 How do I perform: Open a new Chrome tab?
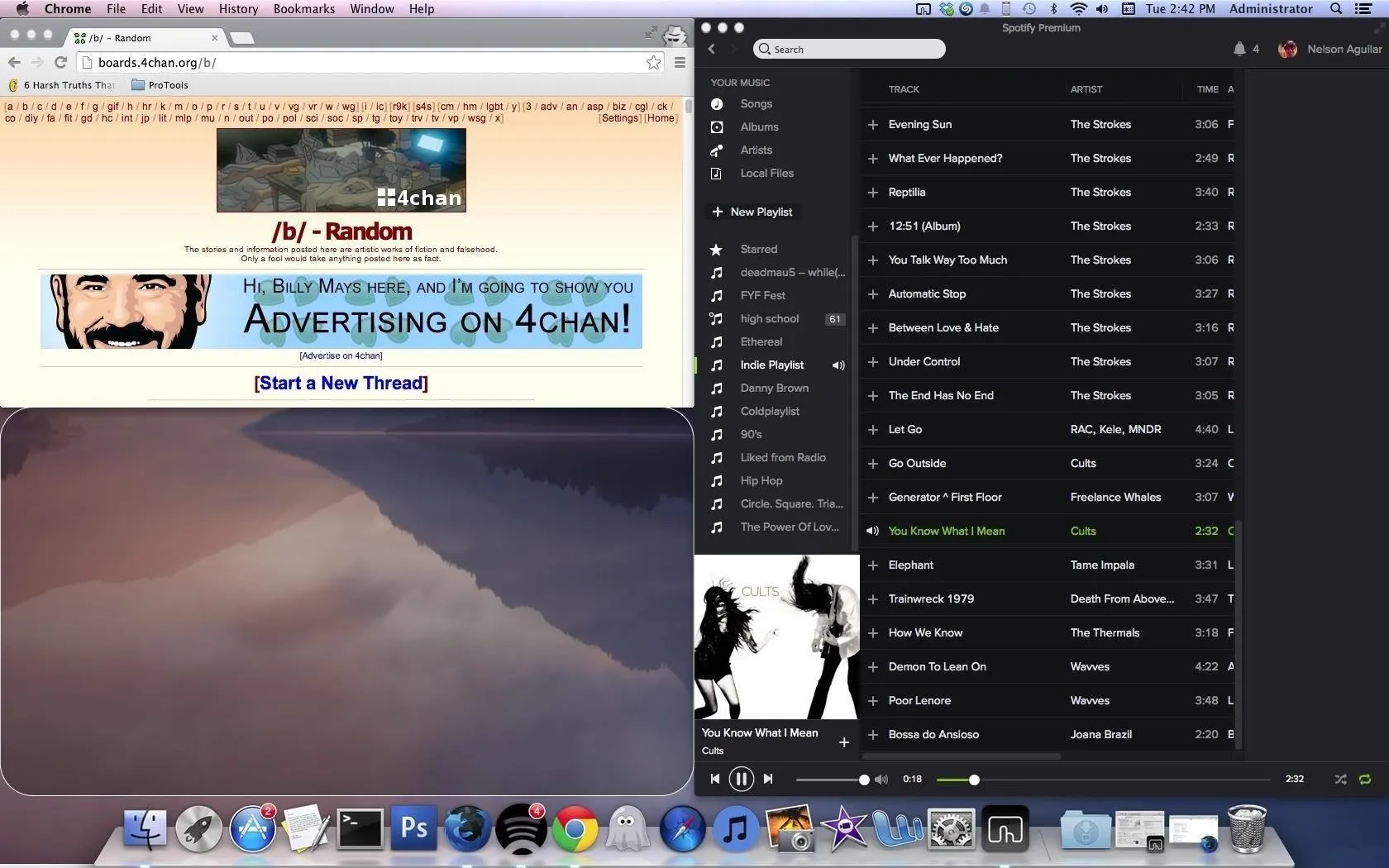[x=241, y=38]
